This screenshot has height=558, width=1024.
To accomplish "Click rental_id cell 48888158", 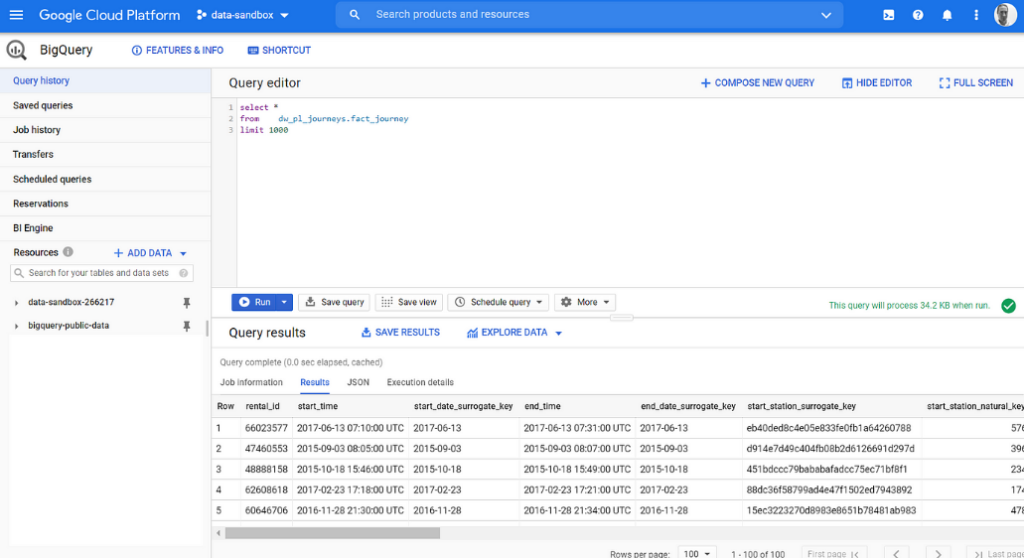I will [x=266, y=469].
